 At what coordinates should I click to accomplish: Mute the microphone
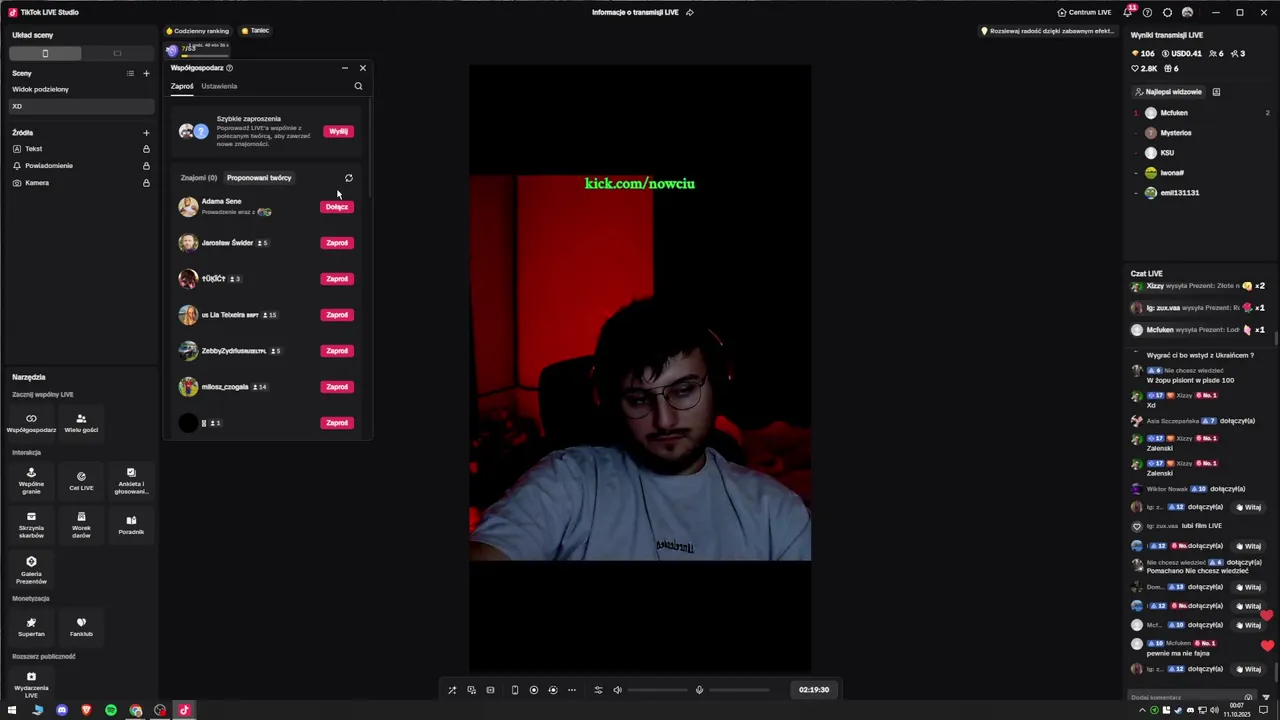pos(699,690)
